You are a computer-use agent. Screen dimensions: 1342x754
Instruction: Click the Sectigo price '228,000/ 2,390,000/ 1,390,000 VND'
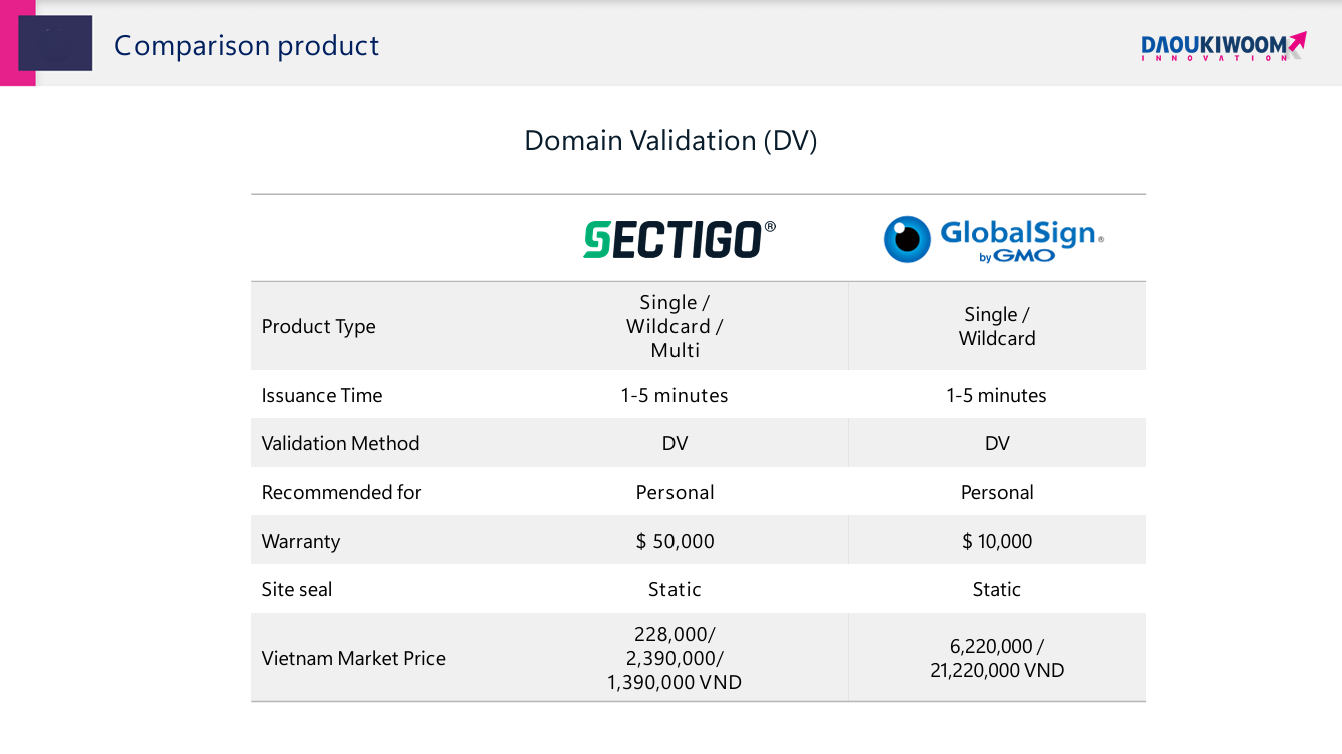pos(675,658)
